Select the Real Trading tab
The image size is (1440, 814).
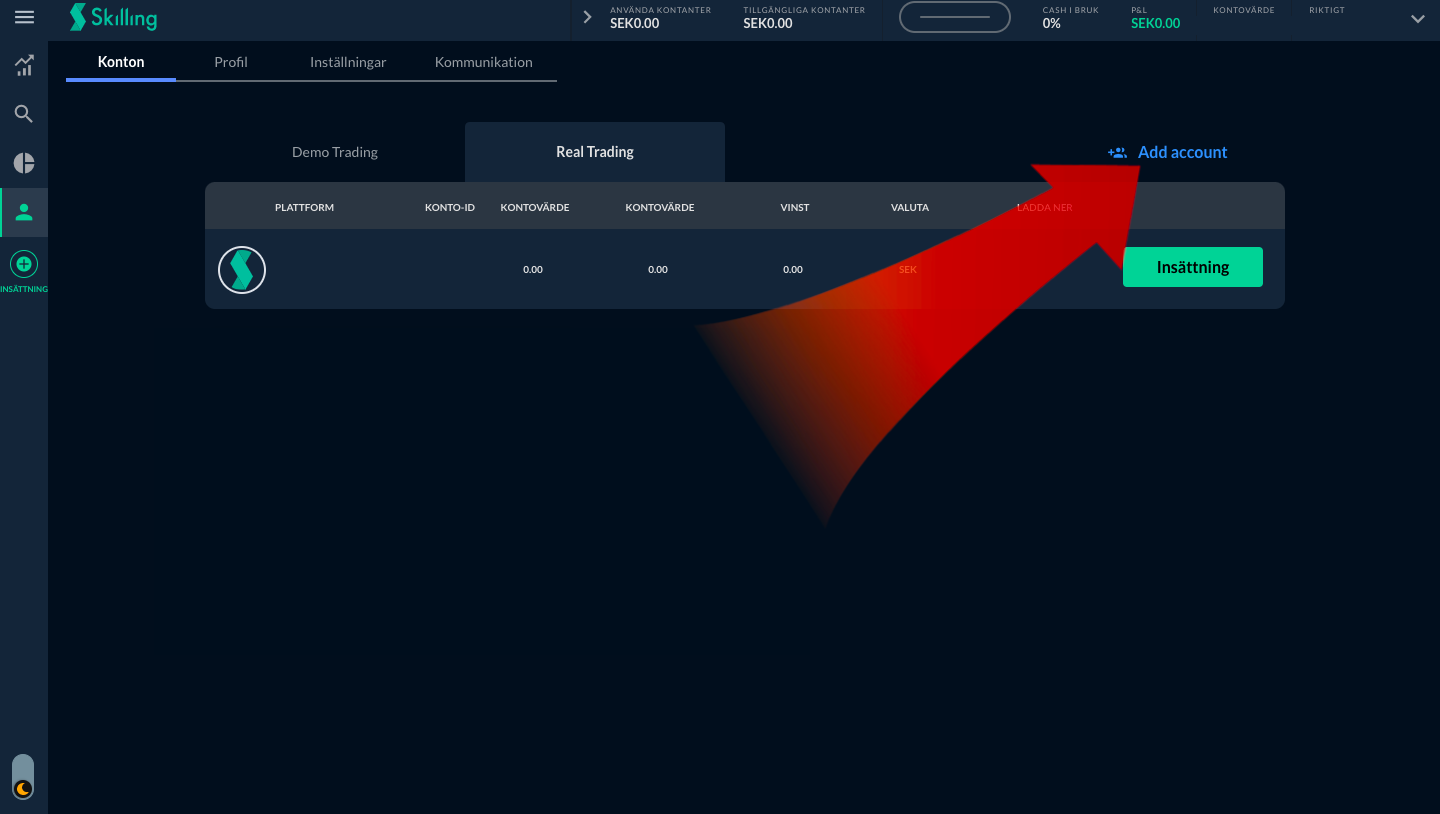pyautogui.click(x=595, y=152)
